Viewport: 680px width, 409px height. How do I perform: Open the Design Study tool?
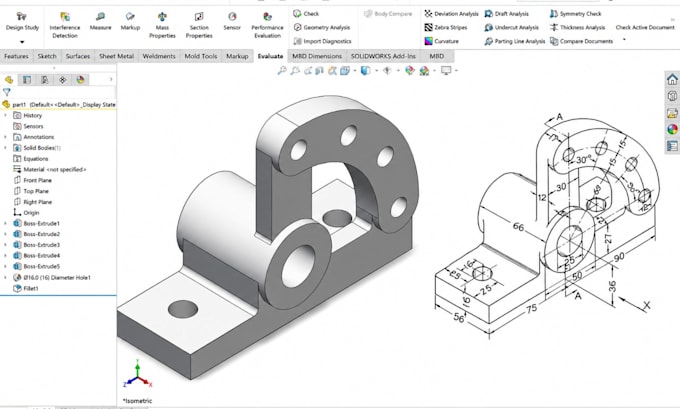click(x=22, y=22)
